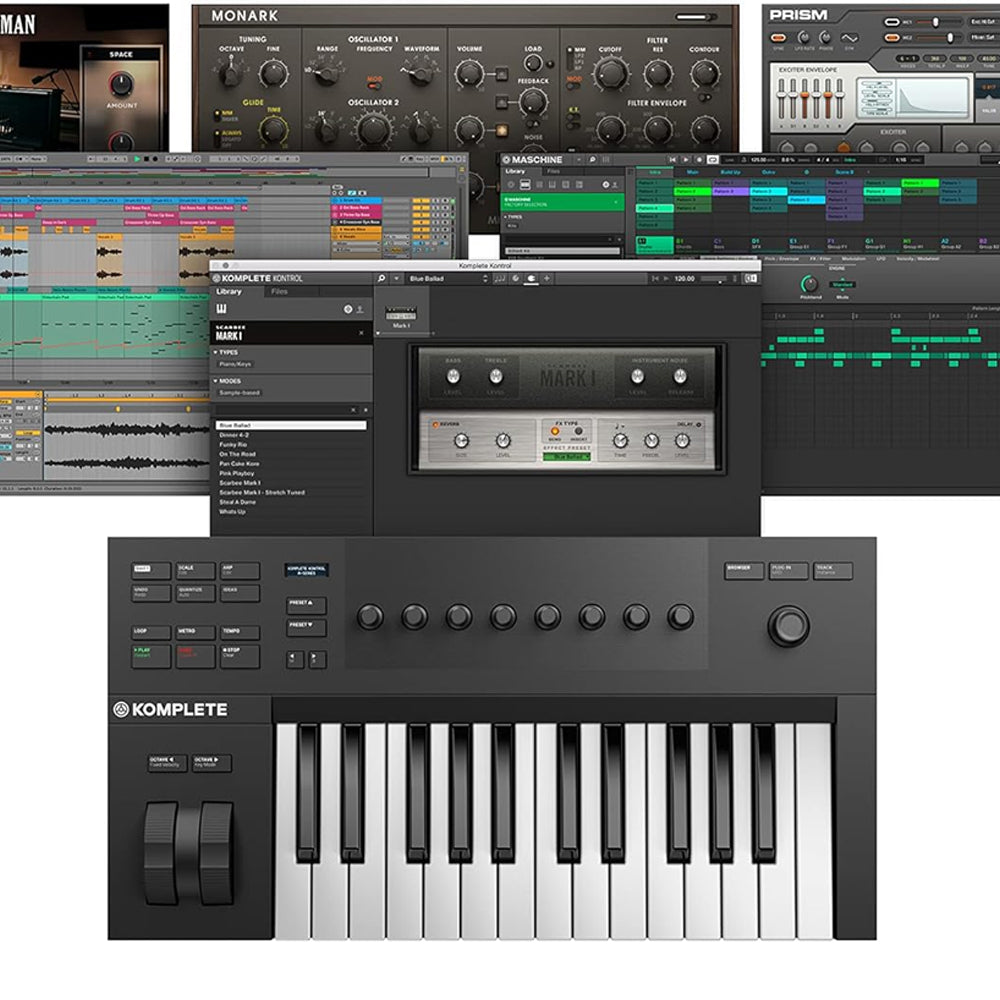Click the user content icon in Library panel

(x=360, y=310)
